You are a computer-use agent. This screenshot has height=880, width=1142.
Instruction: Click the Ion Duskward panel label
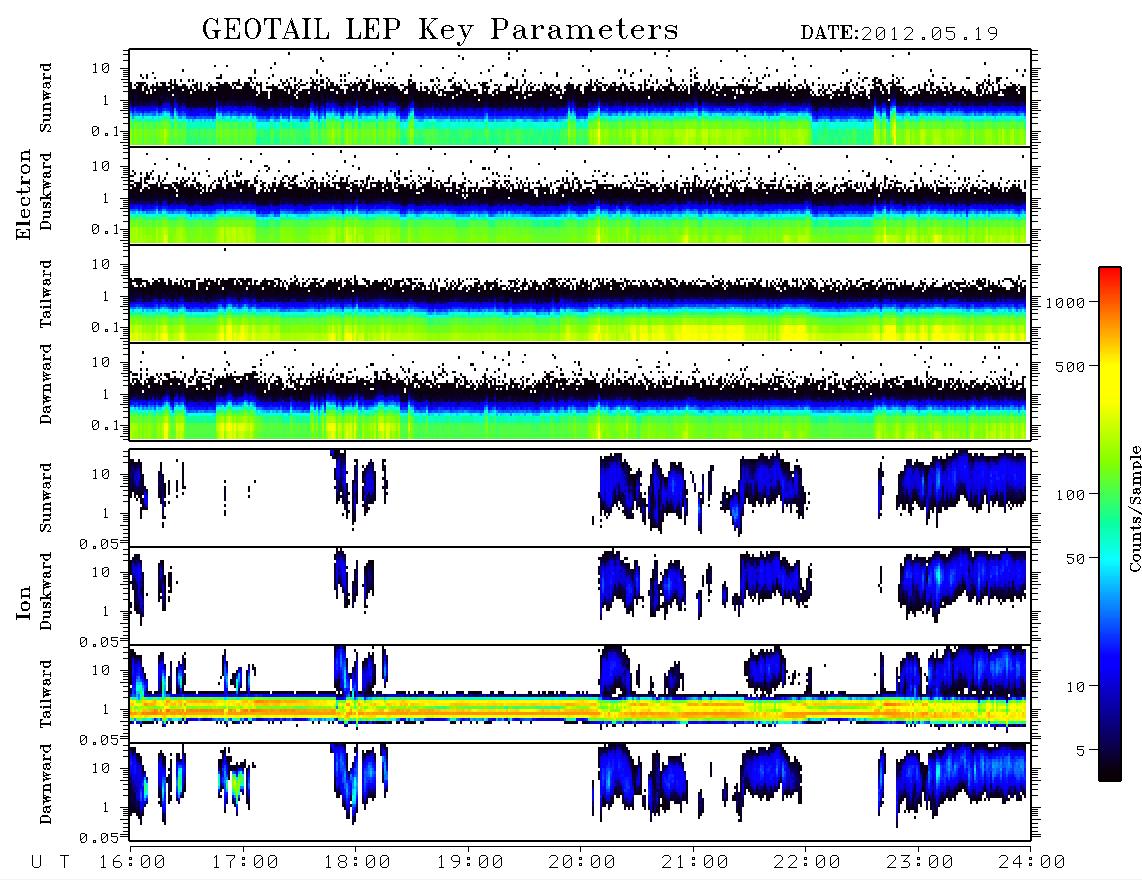tap(46, 592)
